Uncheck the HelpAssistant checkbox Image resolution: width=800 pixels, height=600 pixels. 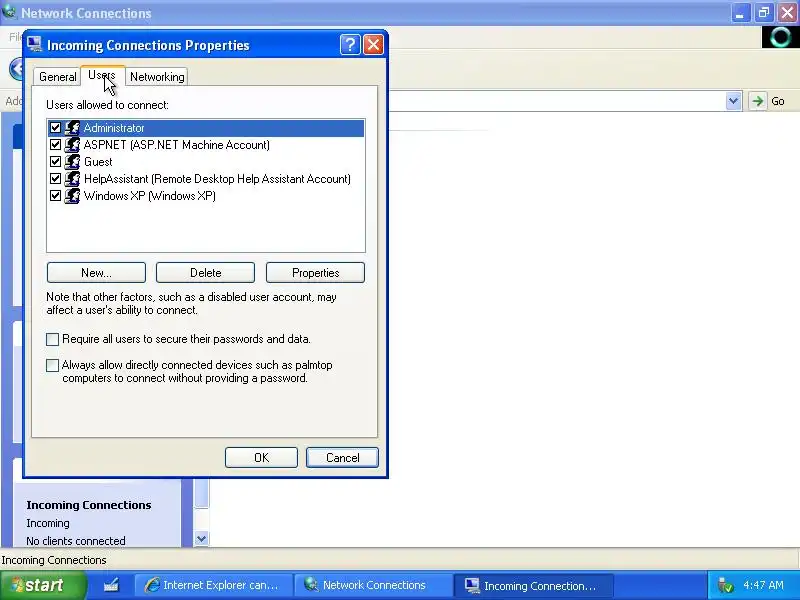(55, 179)
